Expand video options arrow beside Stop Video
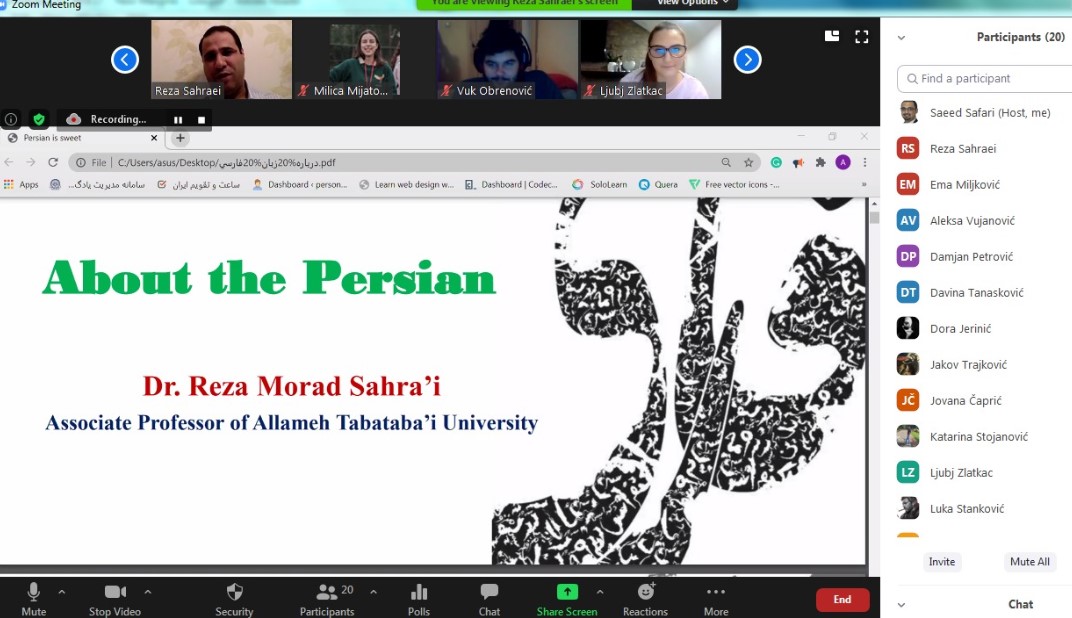 click(x=148, y=591)
